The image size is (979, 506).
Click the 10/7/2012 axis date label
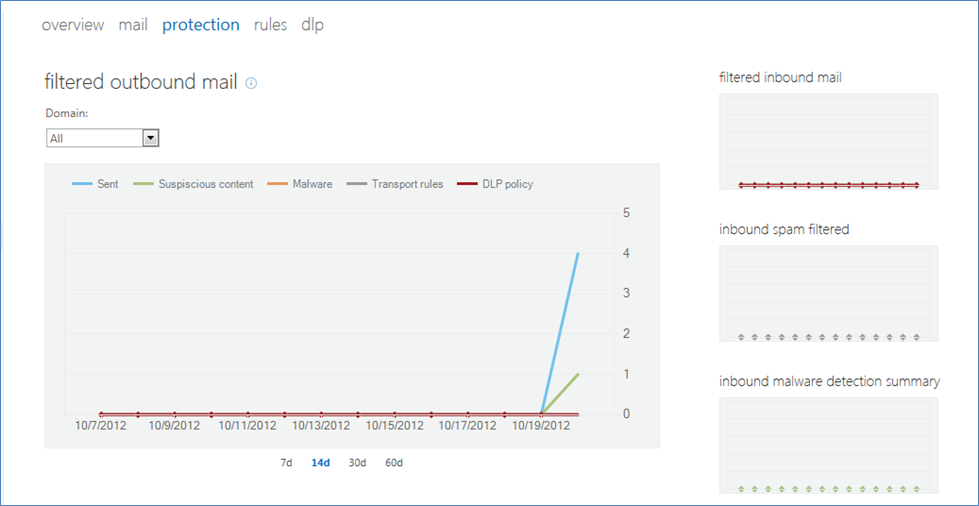click(101, 426)
